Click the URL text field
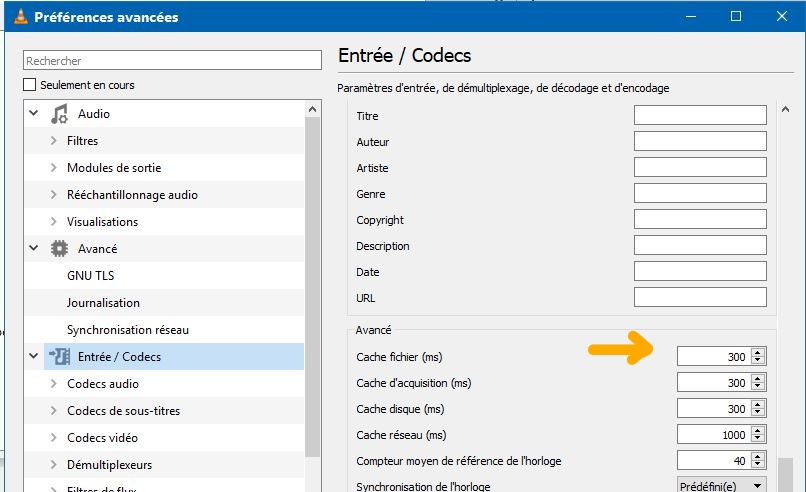This screenshot has height=492, width=806. coord(700,297)
